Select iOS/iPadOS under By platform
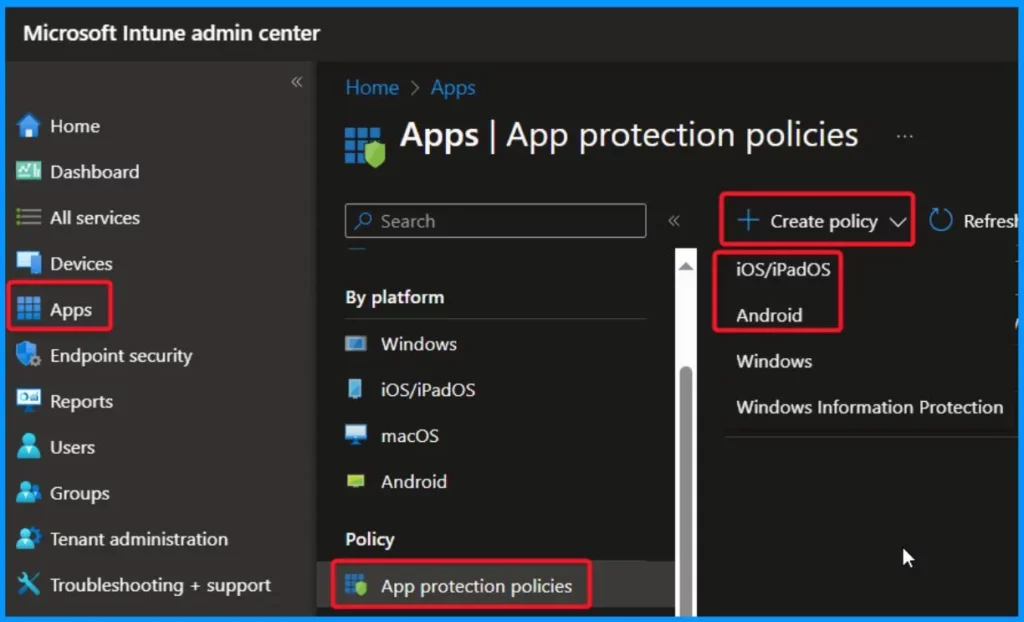This screenshot has height=622, width=1024. pyautogui.click(x=428, y=389)
